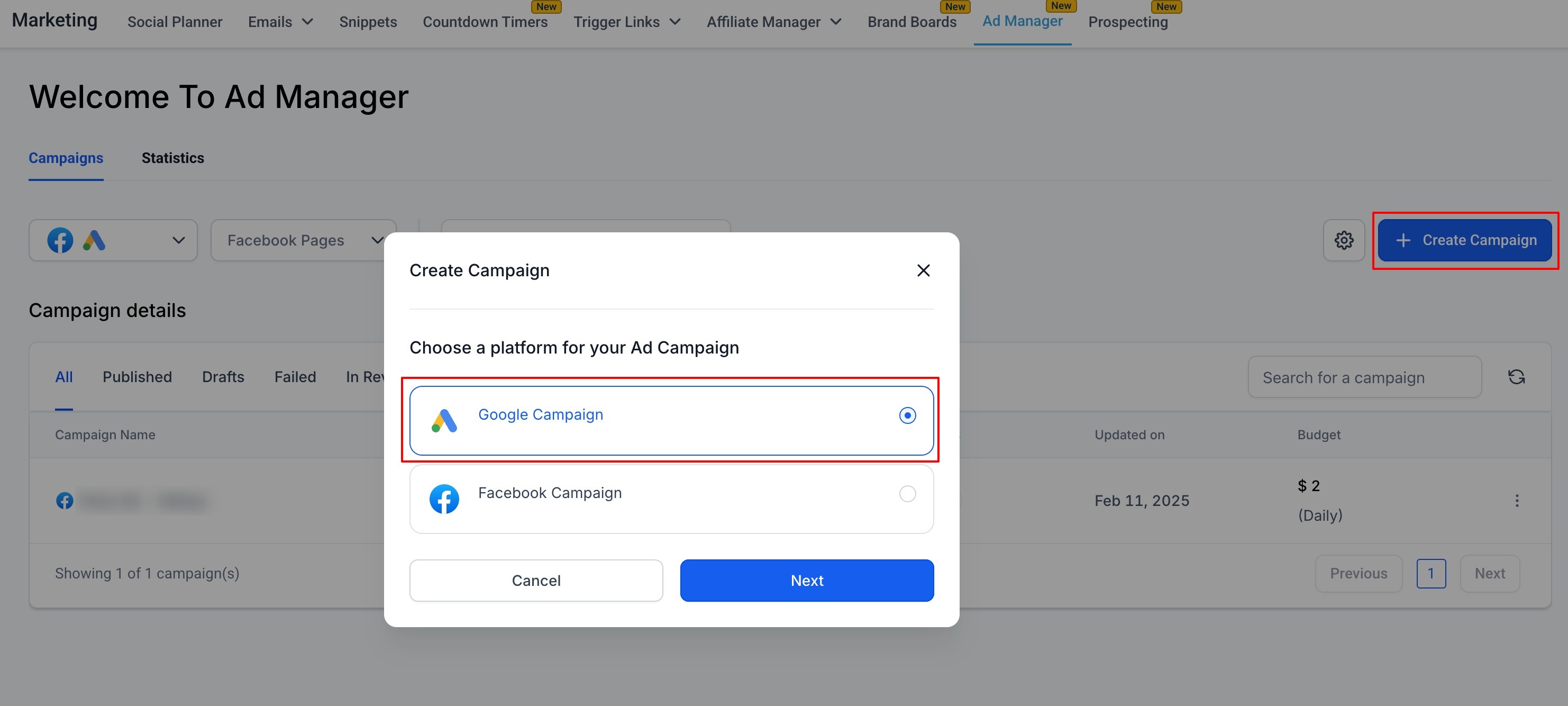The width and height of the screenshot is (1568, 706).
Task: Click the refresh campaigns icon
Action: (1516, 377)
